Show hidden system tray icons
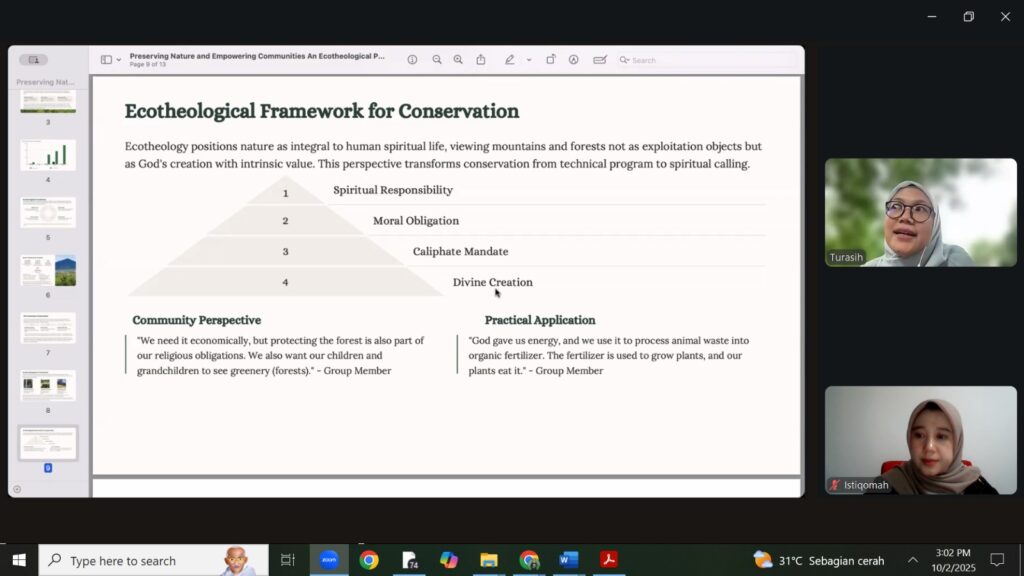The height and width of the screenshot is (576, 1024). (x=912, y=560)
